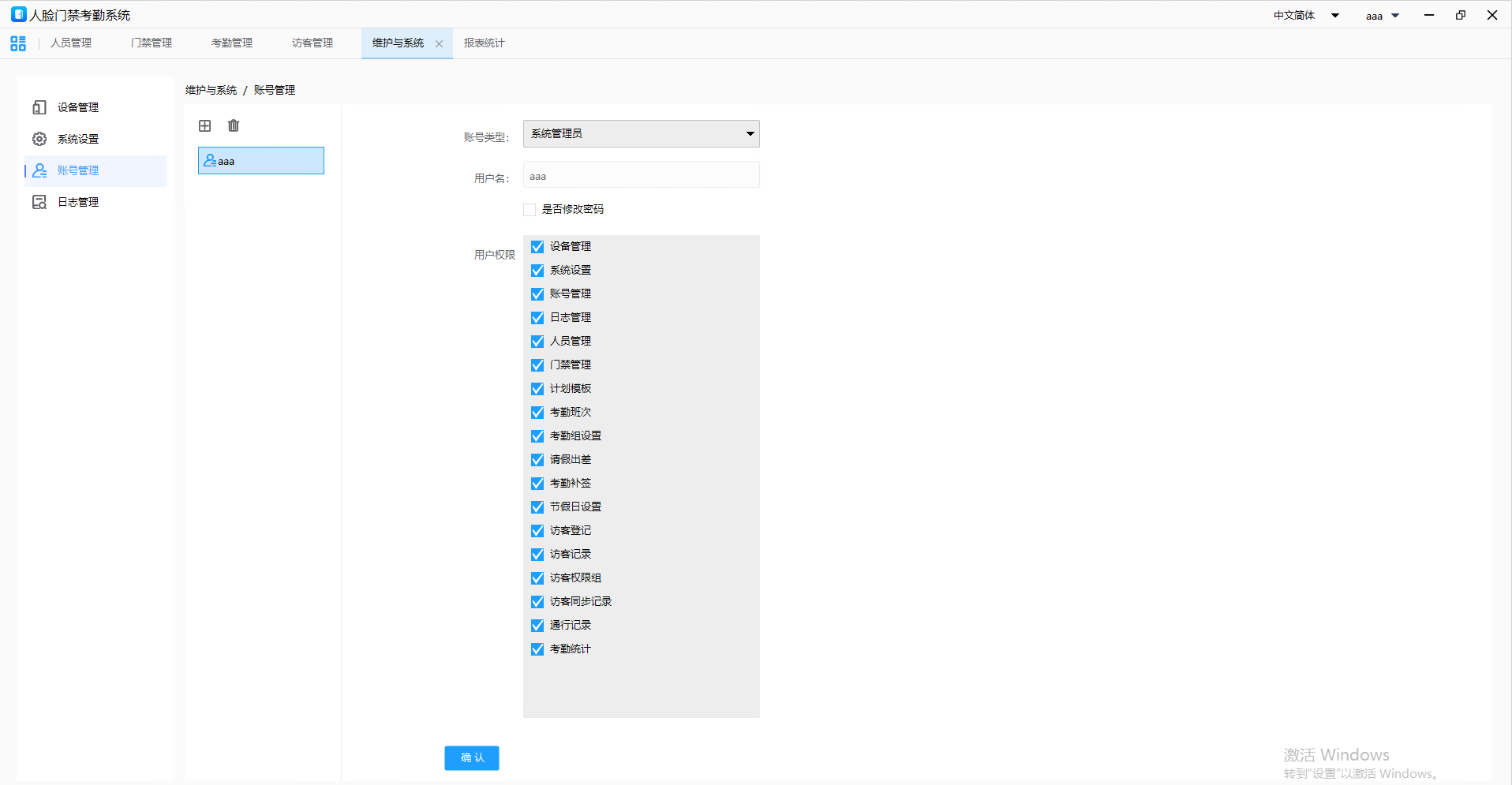Image resolution: width=1512 pixels, height=785 pixels.
Task: Select Account Management (账号管理) sidebar icon
Action: point(39,170)
